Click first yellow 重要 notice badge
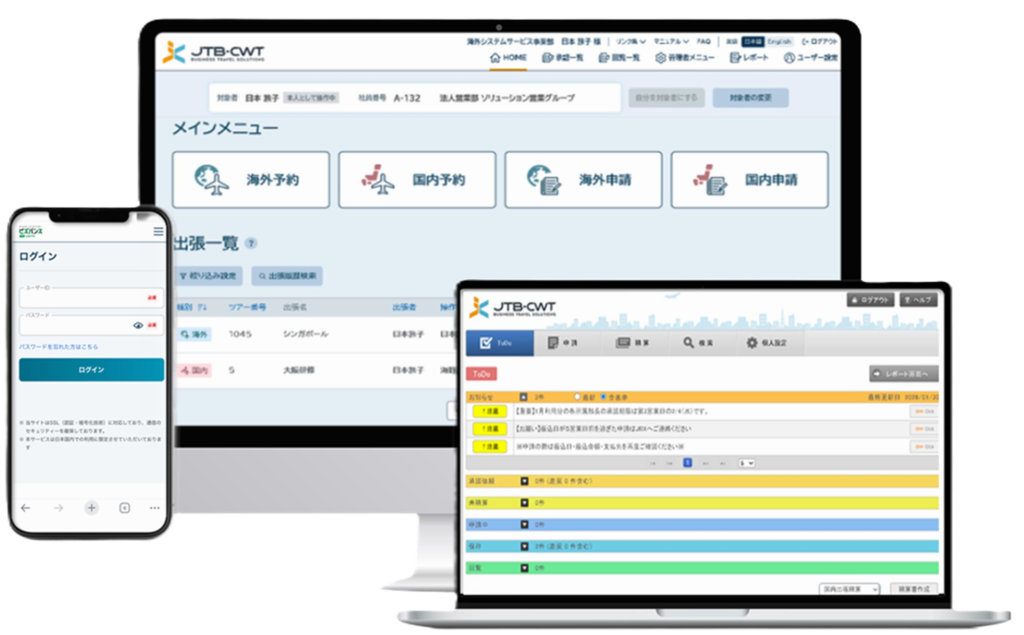 tap(490, 412)
